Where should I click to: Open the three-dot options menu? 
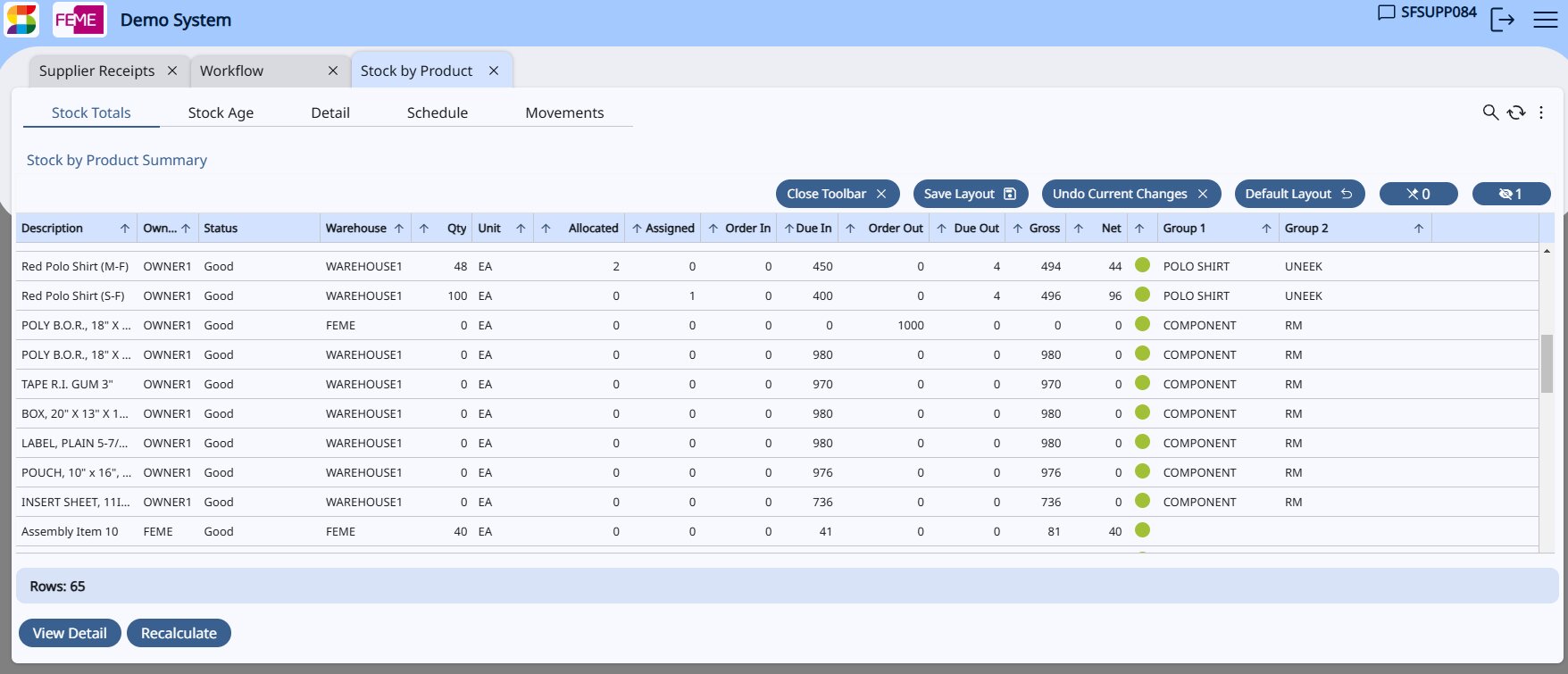pyautogui.click(x=1541, y=112)
